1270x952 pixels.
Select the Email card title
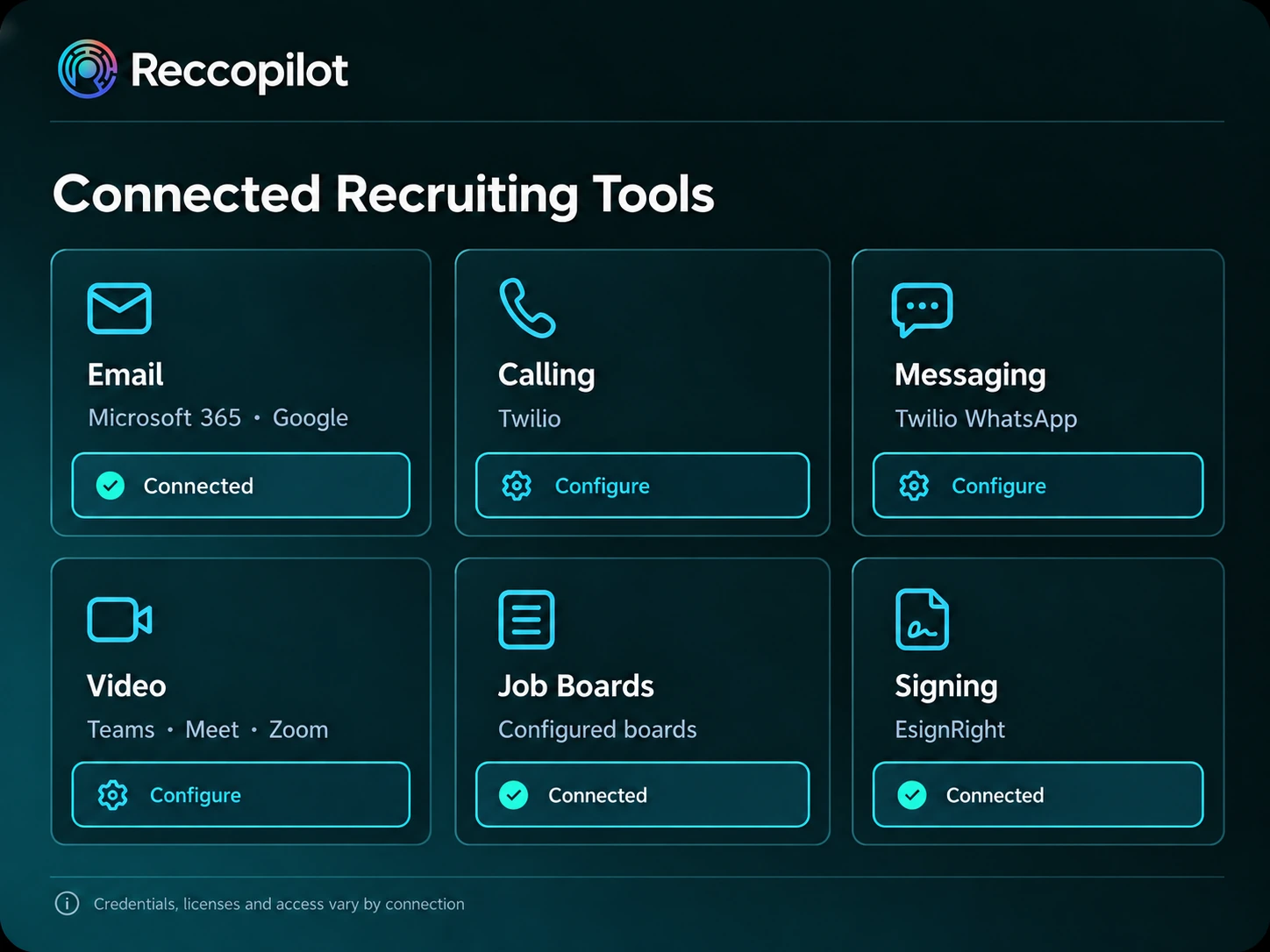125,374
